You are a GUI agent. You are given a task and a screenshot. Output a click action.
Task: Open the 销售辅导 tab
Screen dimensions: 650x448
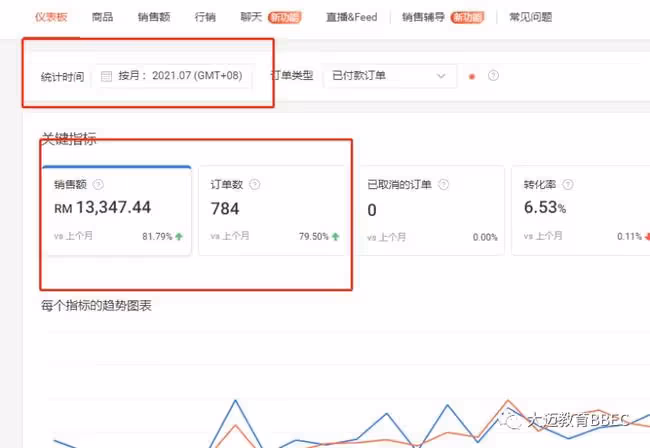(x=423, y=17)
